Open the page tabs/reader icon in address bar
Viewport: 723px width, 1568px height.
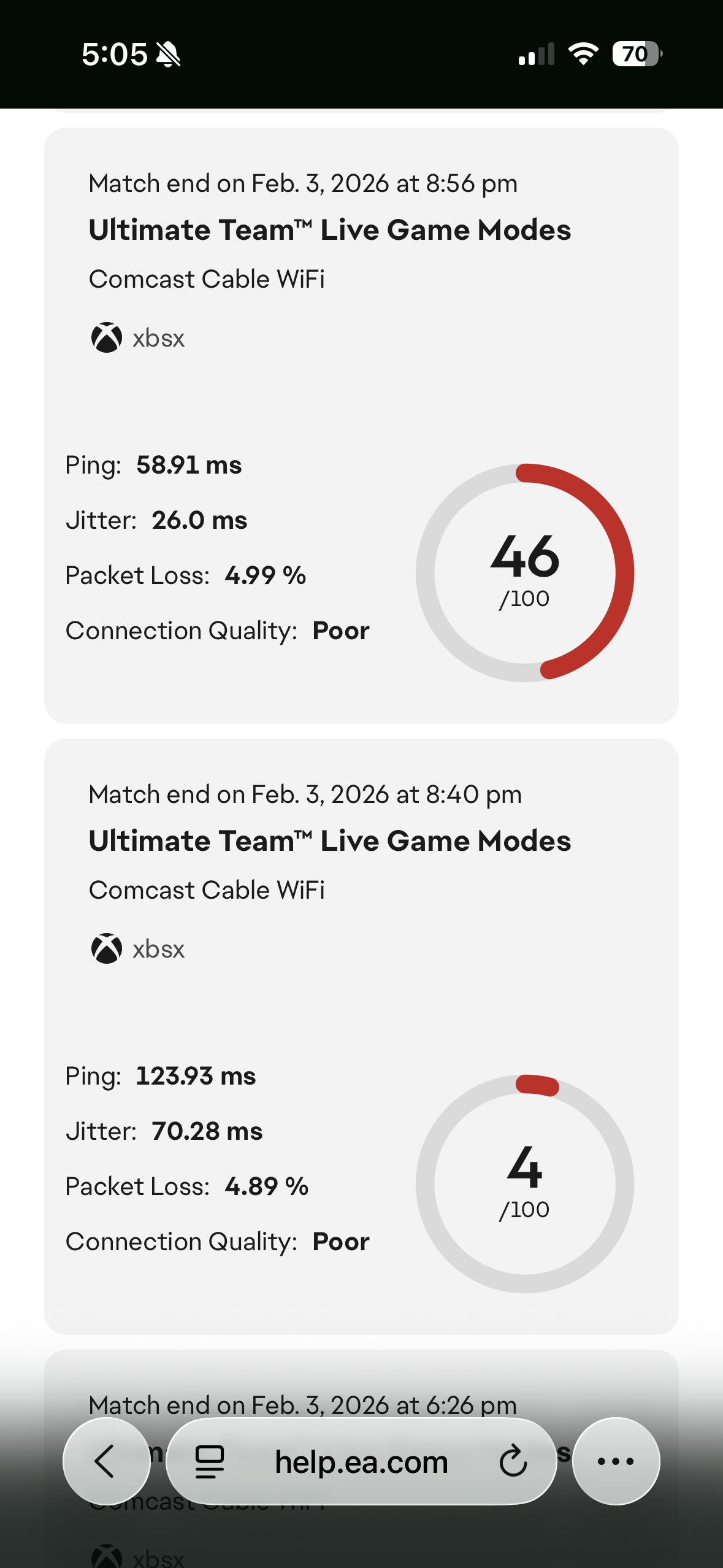(x=209, y=1461)
